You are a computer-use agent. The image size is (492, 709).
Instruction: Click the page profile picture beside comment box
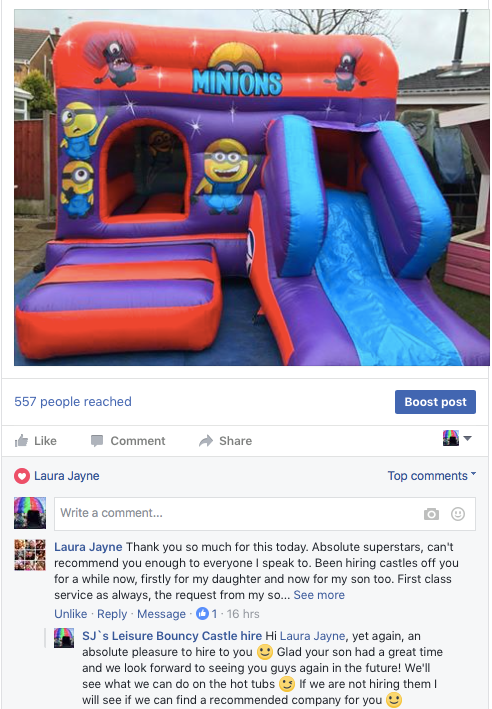[30, 513]
